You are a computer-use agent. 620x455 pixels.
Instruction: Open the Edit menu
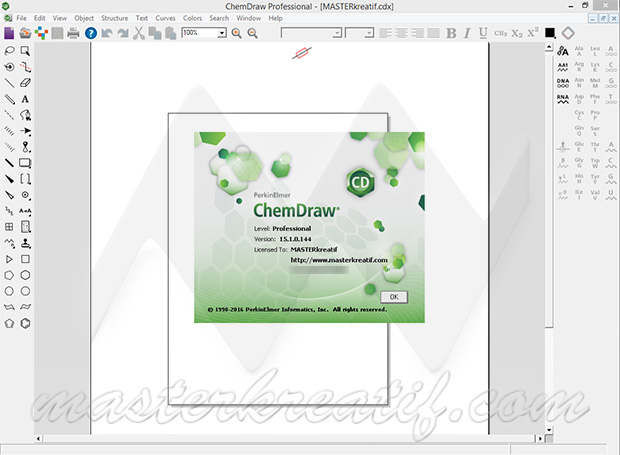pyautogui.click(x=40, y=18)
